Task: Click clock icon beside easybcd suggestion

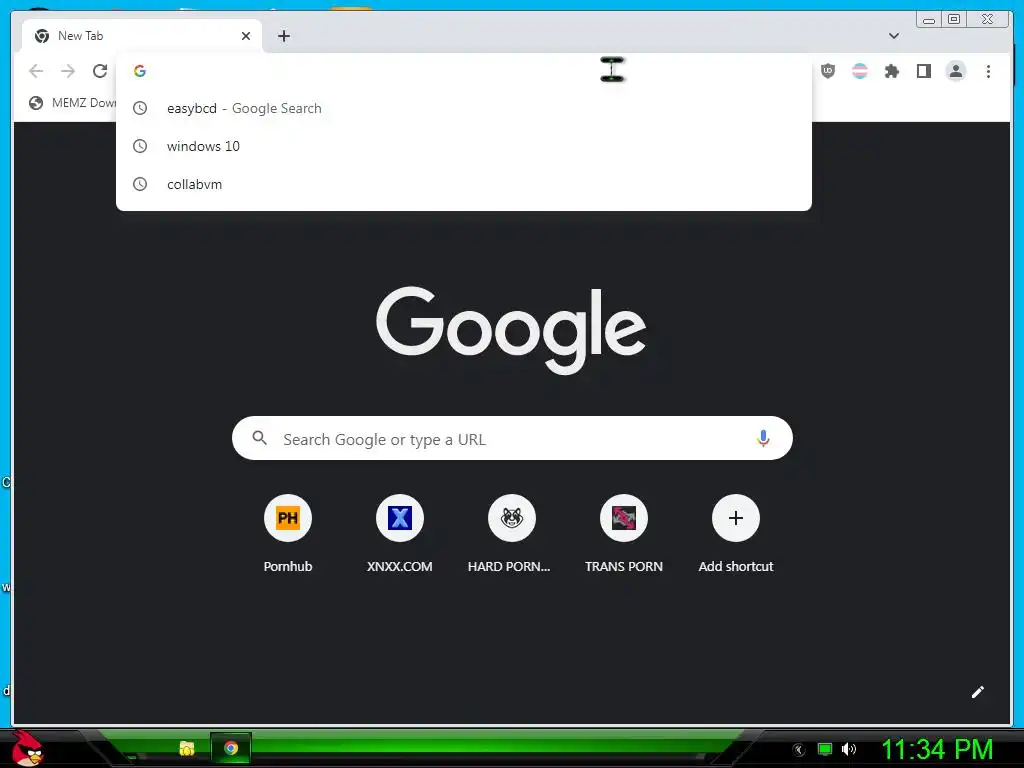Action: pyautogui.click(x=140, y=108)
